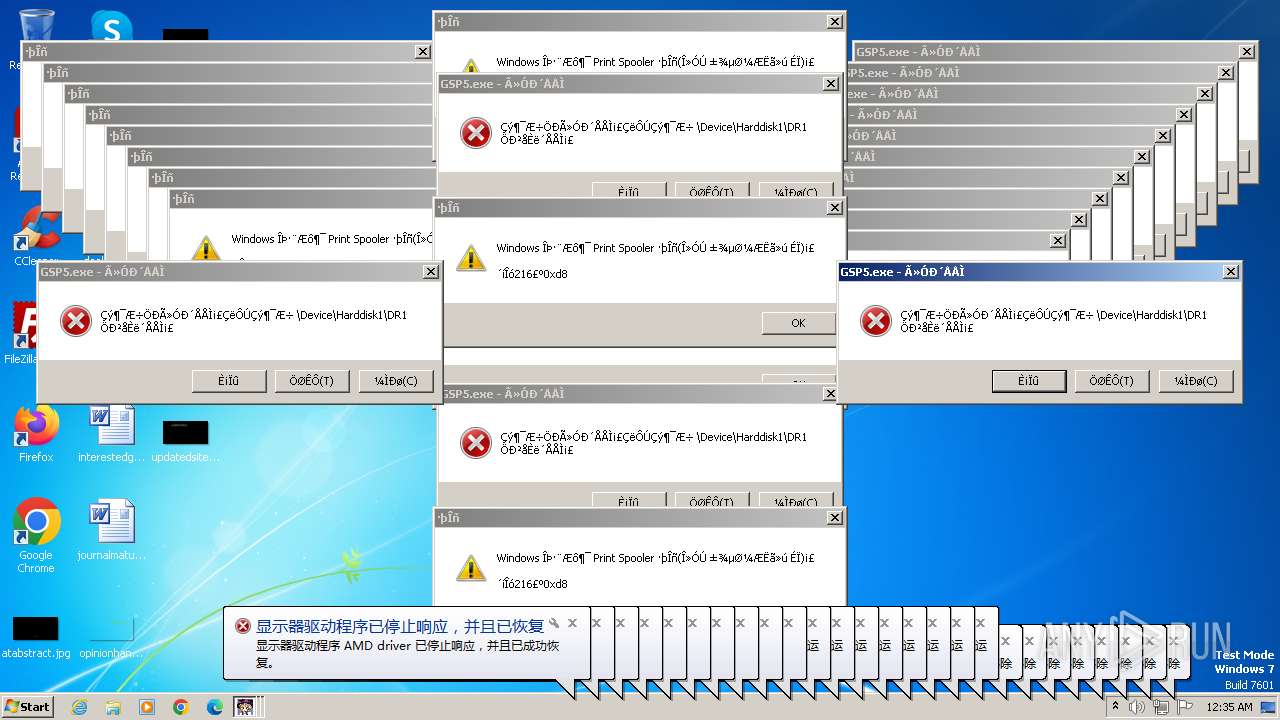Viewport: 1280px width, 720px height.
Task: Click ÈíÍû button in the blue-titled GSP5.exe dialog
Action: [x=1029, y=381]
